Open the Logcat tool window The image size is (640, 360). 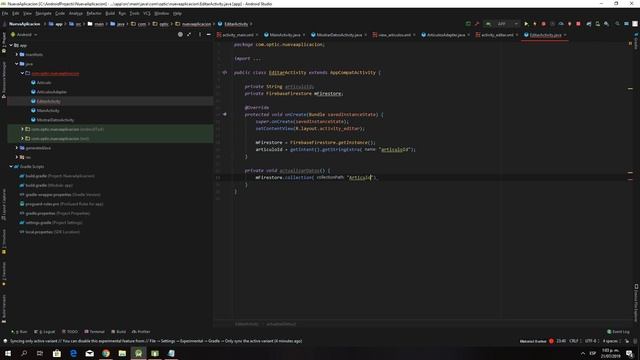pyautogui.click(x=45, y=332)
